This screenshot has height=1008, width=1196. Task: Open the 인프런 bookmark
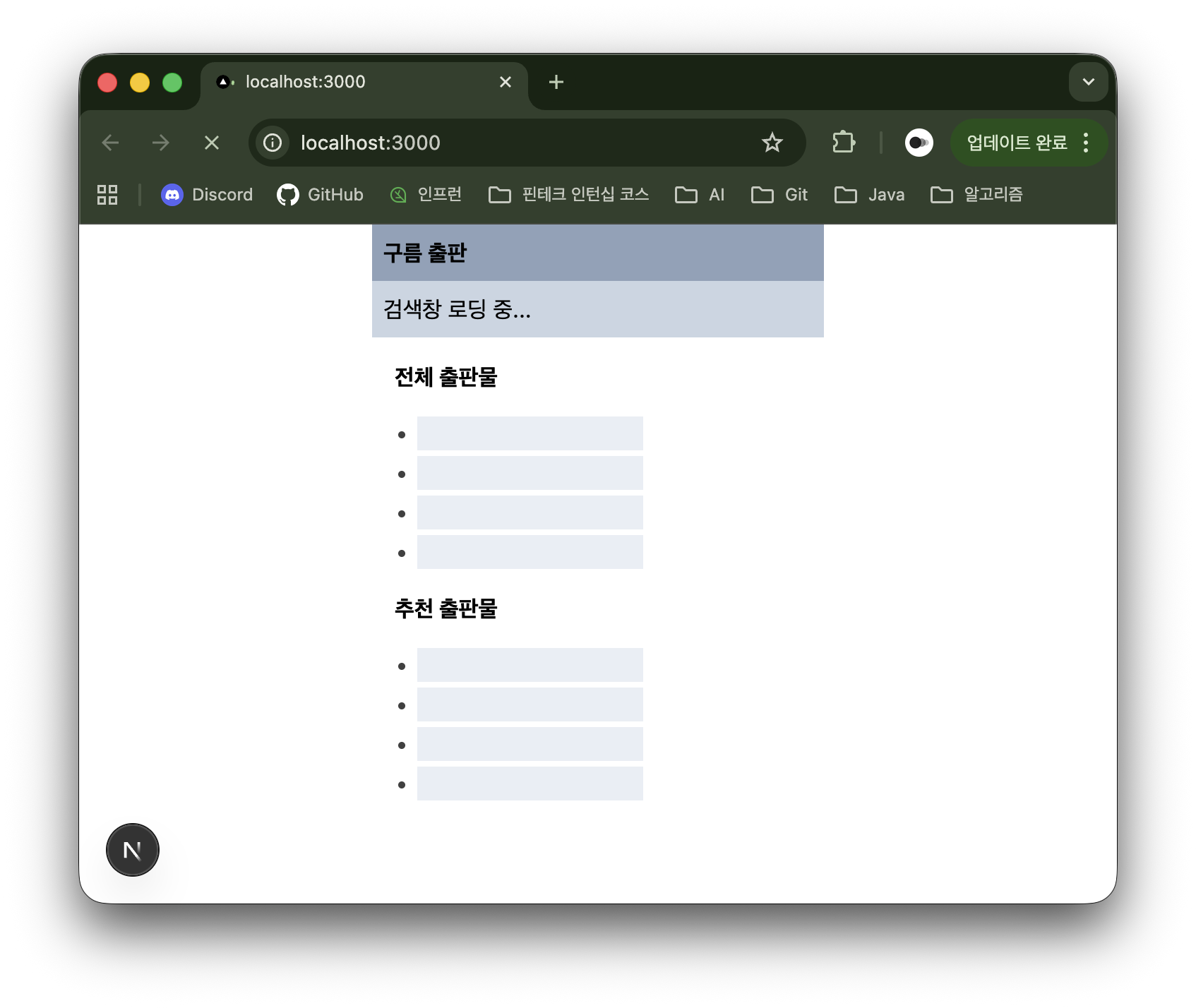[426, 195]
